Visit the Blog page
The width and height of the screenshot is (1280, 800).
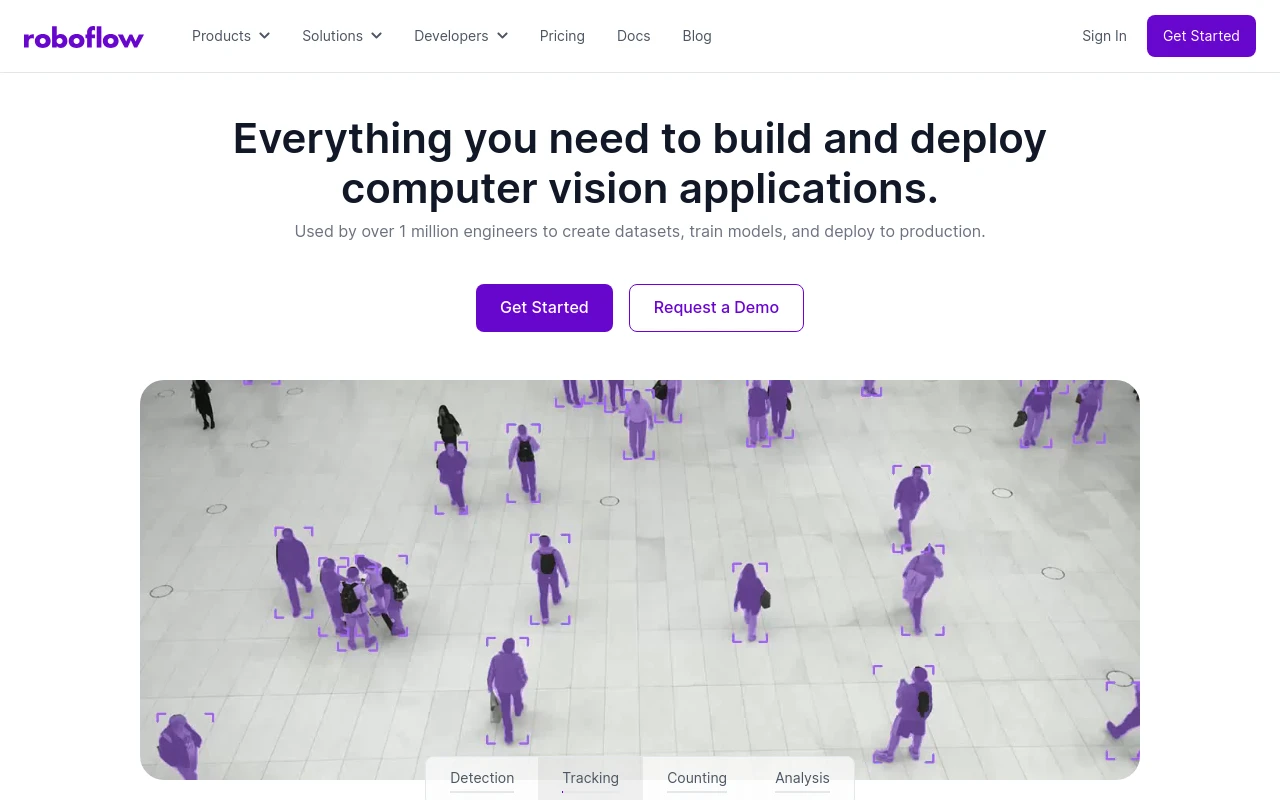coord(697,36)
